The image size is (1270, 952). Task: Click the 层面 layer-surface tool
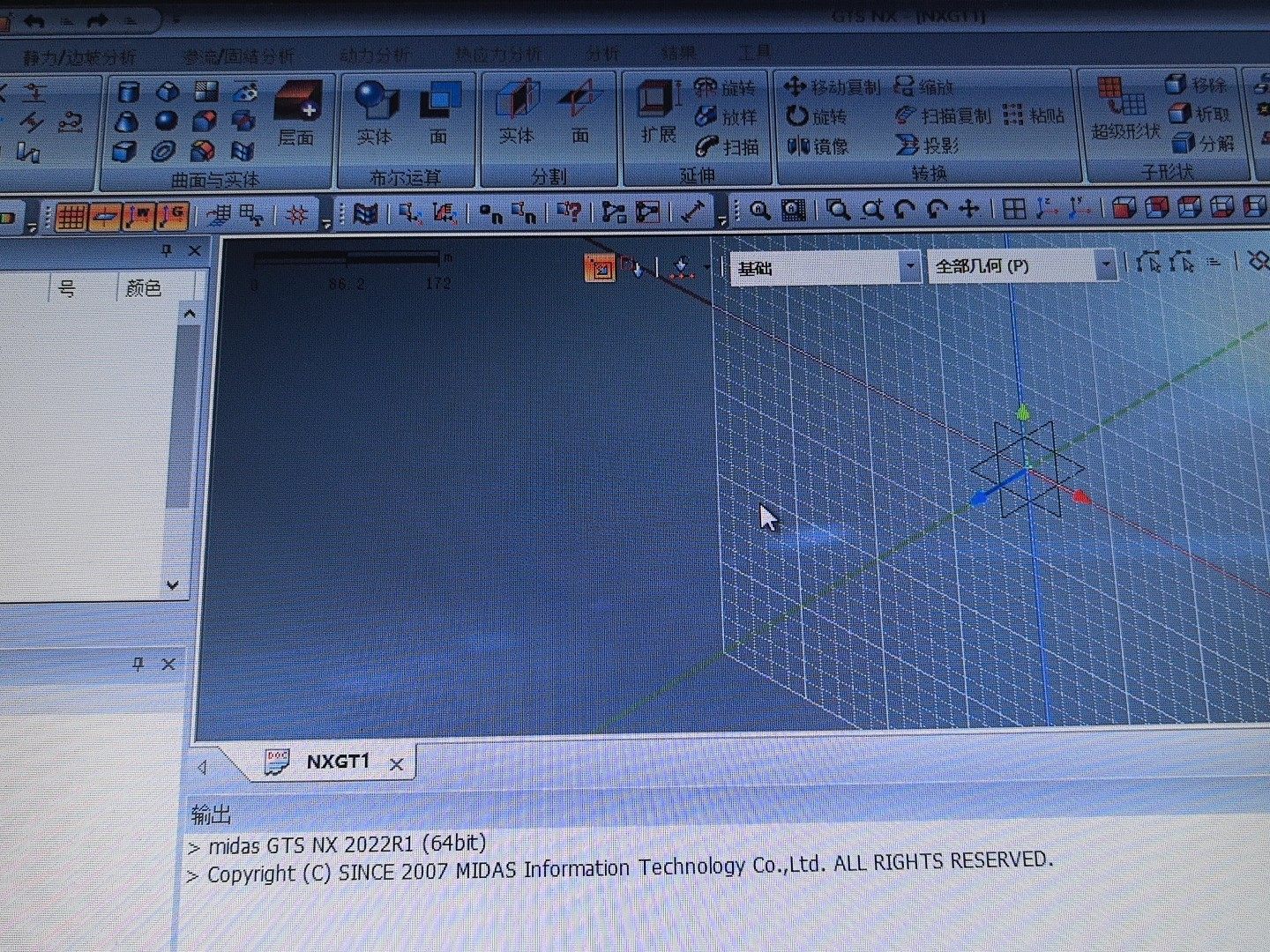297,113
